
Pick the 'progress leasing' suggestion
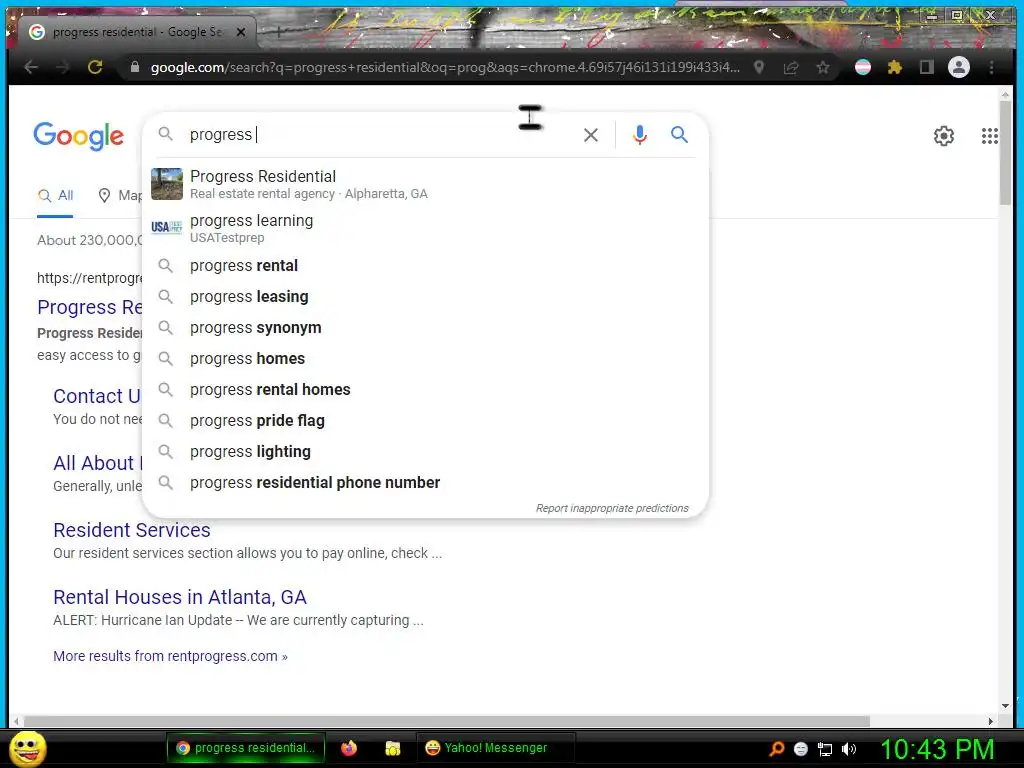424,296
